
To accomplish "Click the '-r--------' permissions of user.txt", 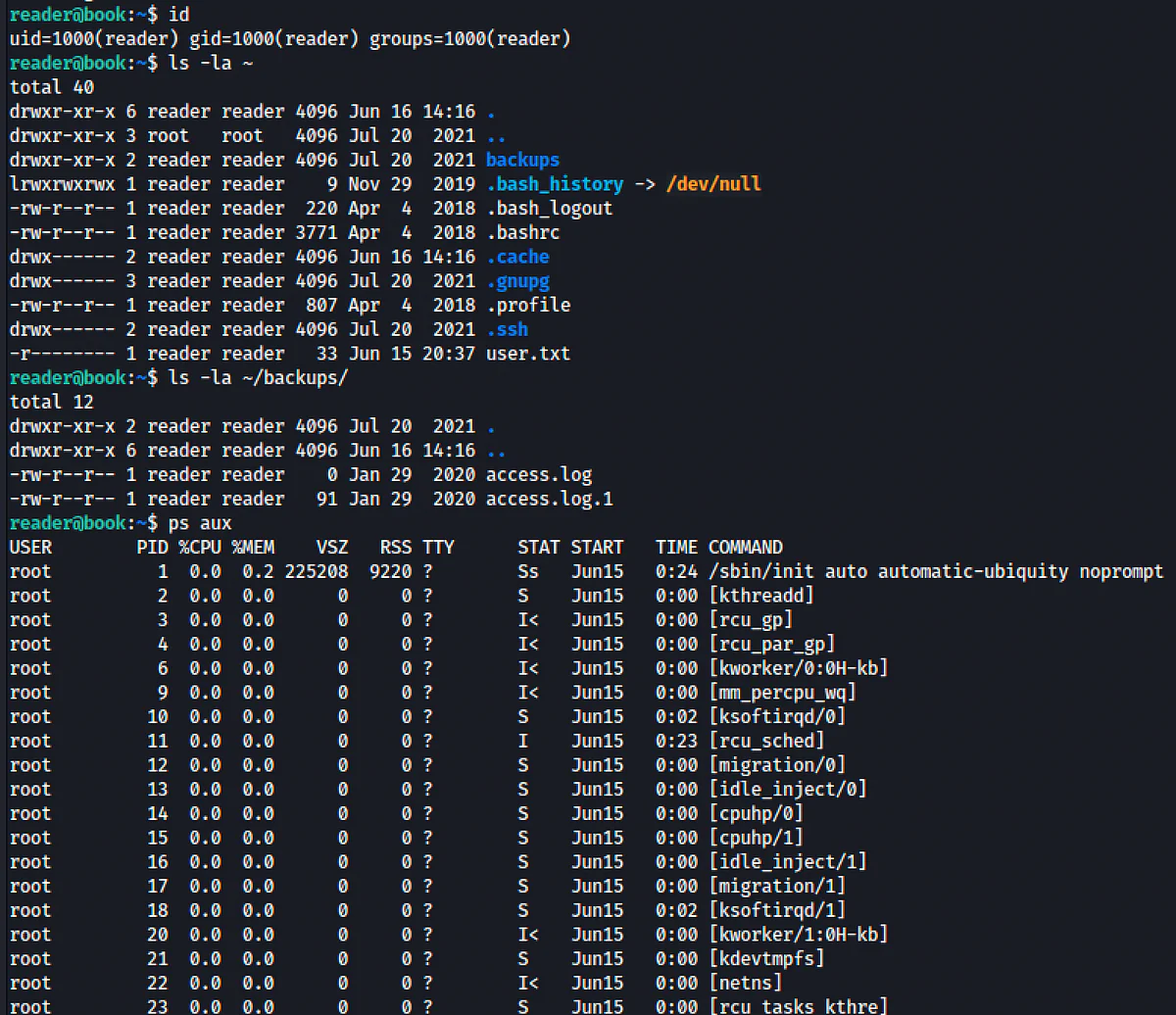I will [63, 354].
